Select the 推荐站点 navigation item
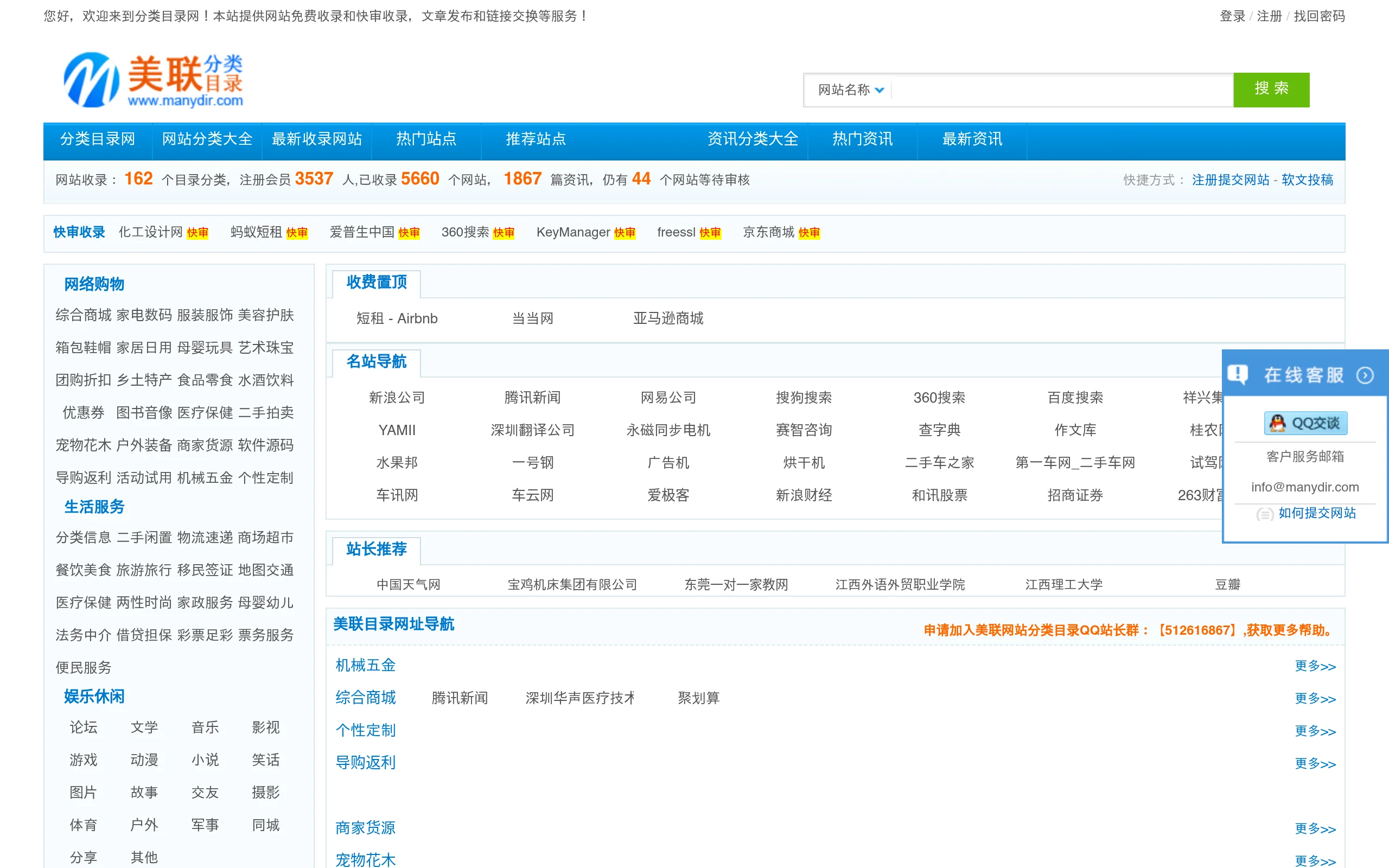 [x=536, y=139]
